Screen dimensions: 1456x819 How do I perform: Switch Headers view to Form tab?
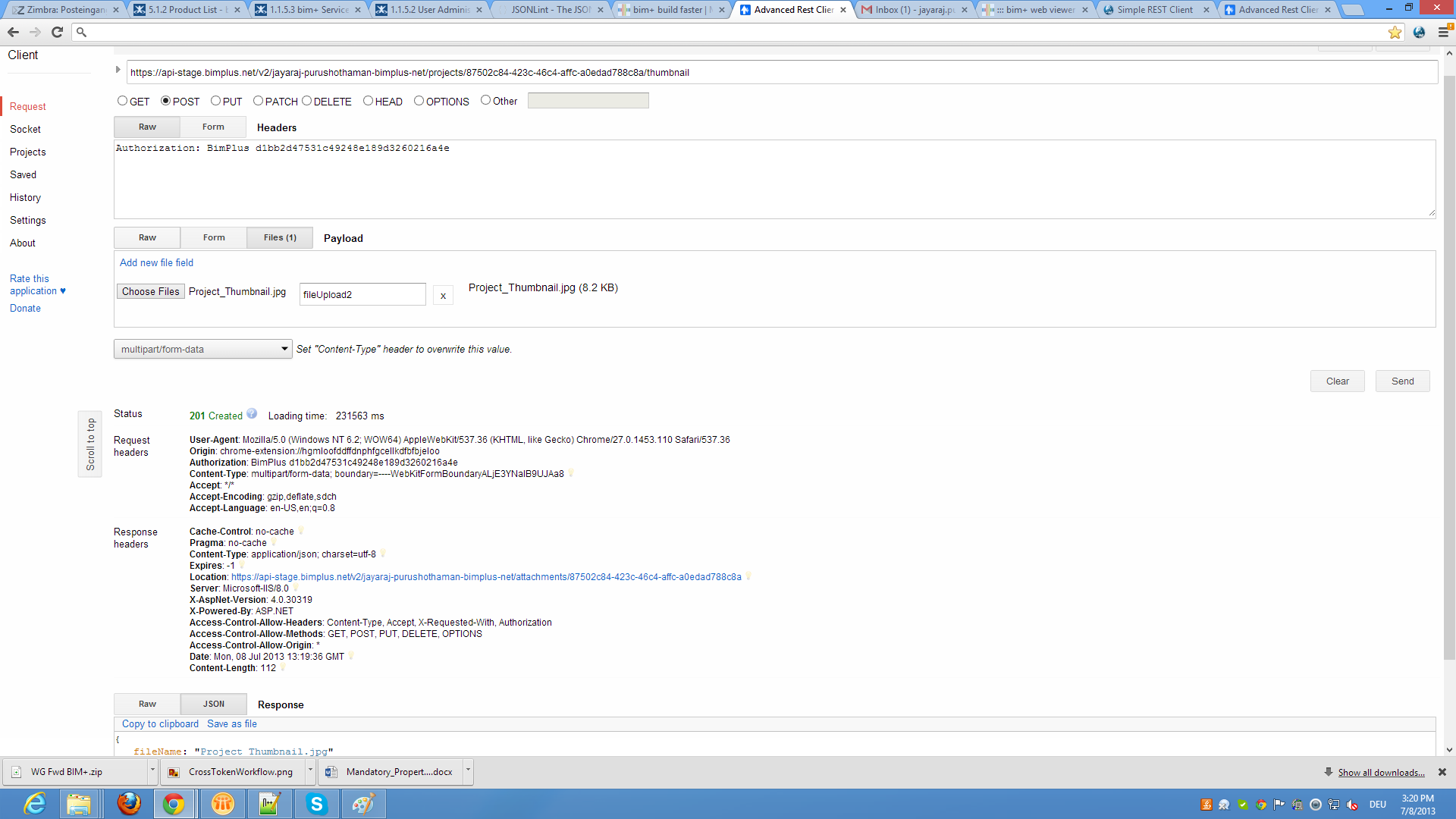pyautogui.click(x=213, y=127)
